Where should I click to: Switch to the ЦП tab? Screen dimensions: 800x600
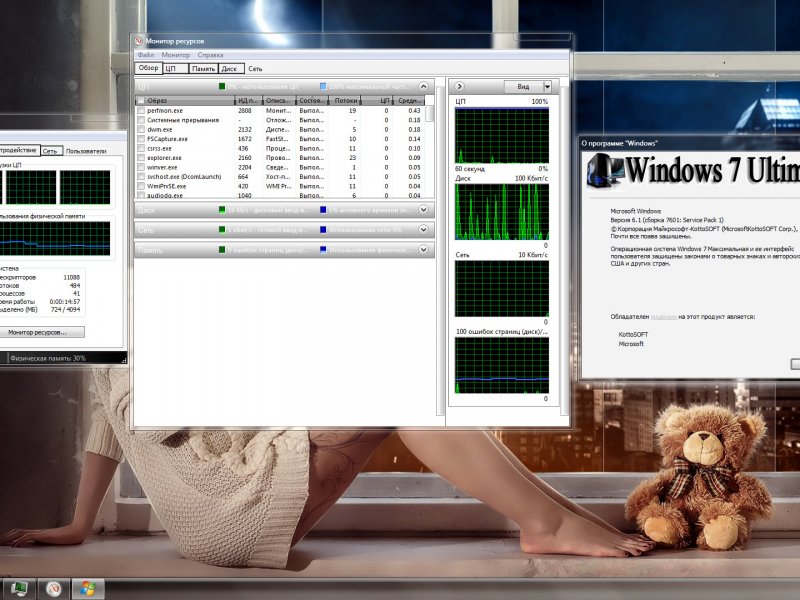176,68
